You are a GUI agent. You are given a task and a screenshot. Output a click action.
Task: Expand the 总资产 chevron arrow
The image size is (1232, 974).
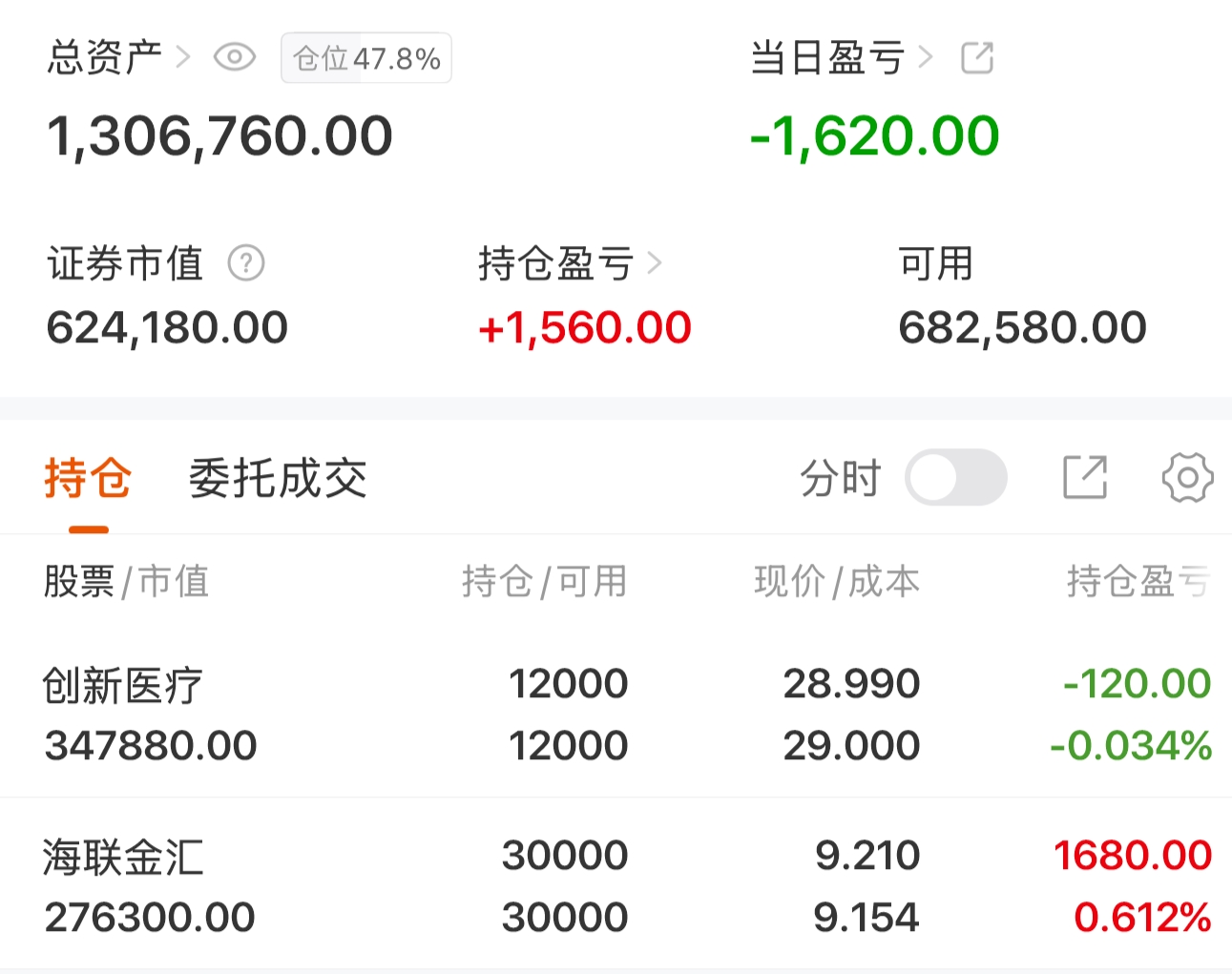coord(183,58)
